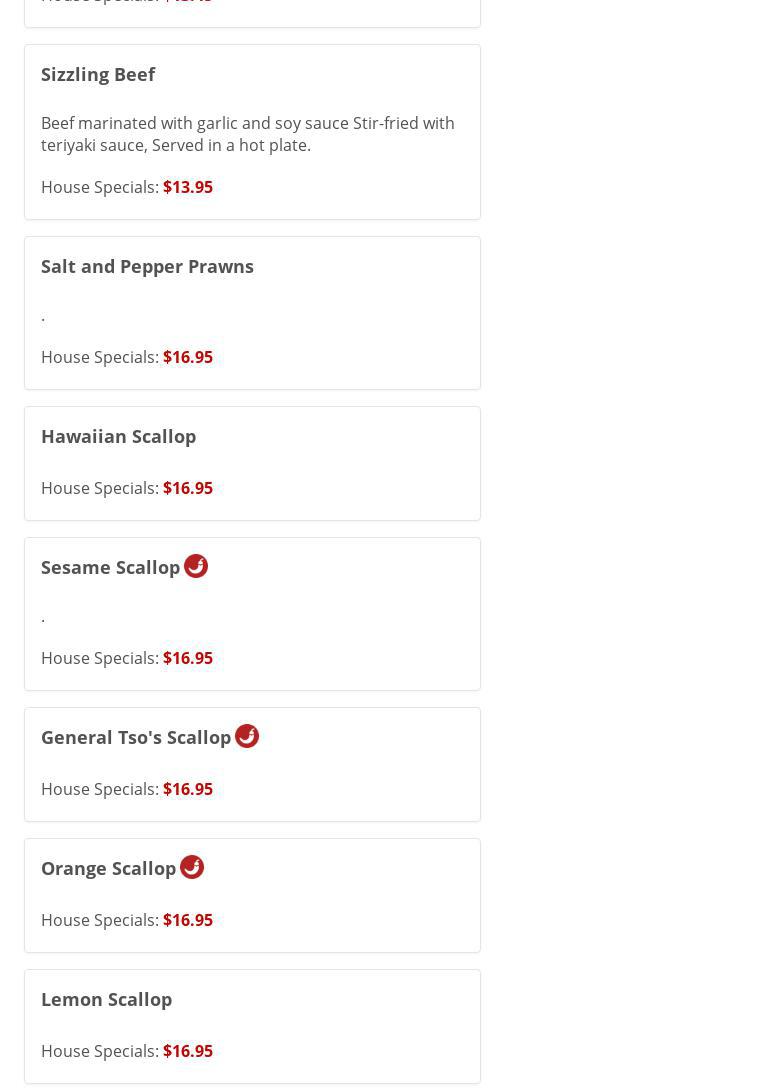770x1088 pixels.
Task: Click the spicy chili icon for Orange Scallop
Action: point(192,867)
